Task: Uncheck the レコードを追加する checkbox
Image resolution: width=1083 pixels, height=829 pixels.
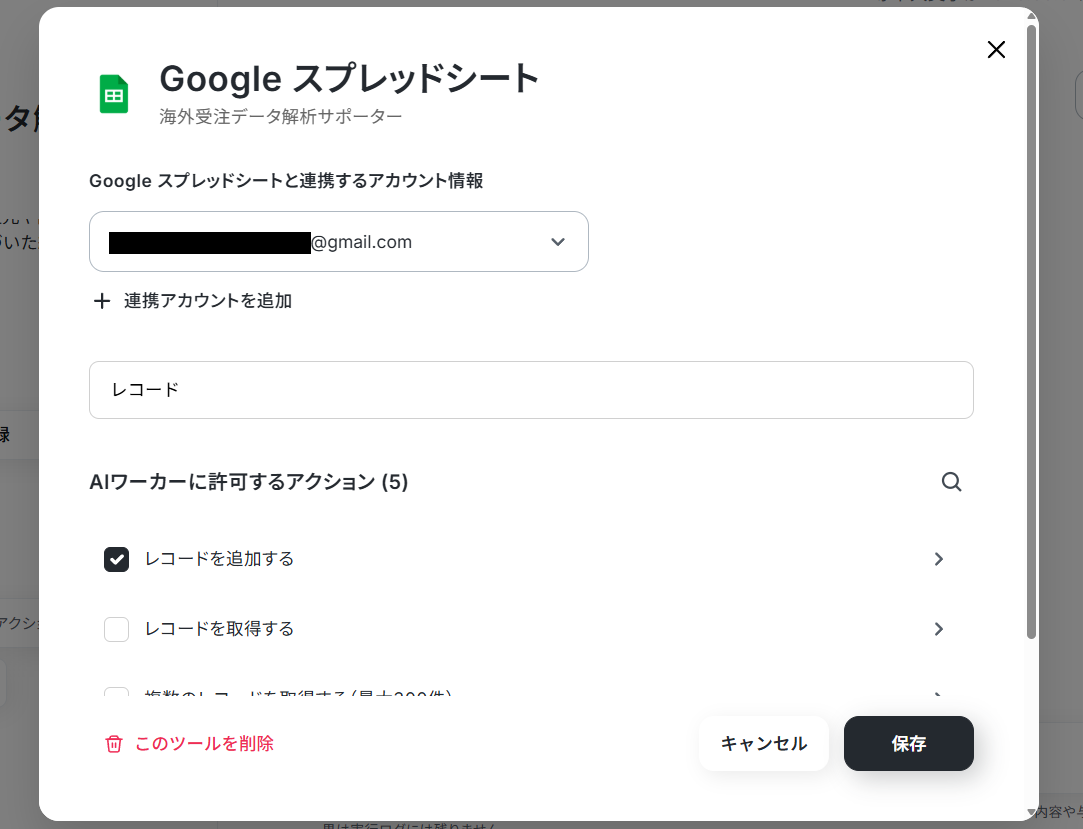Action: pos(116,559)
